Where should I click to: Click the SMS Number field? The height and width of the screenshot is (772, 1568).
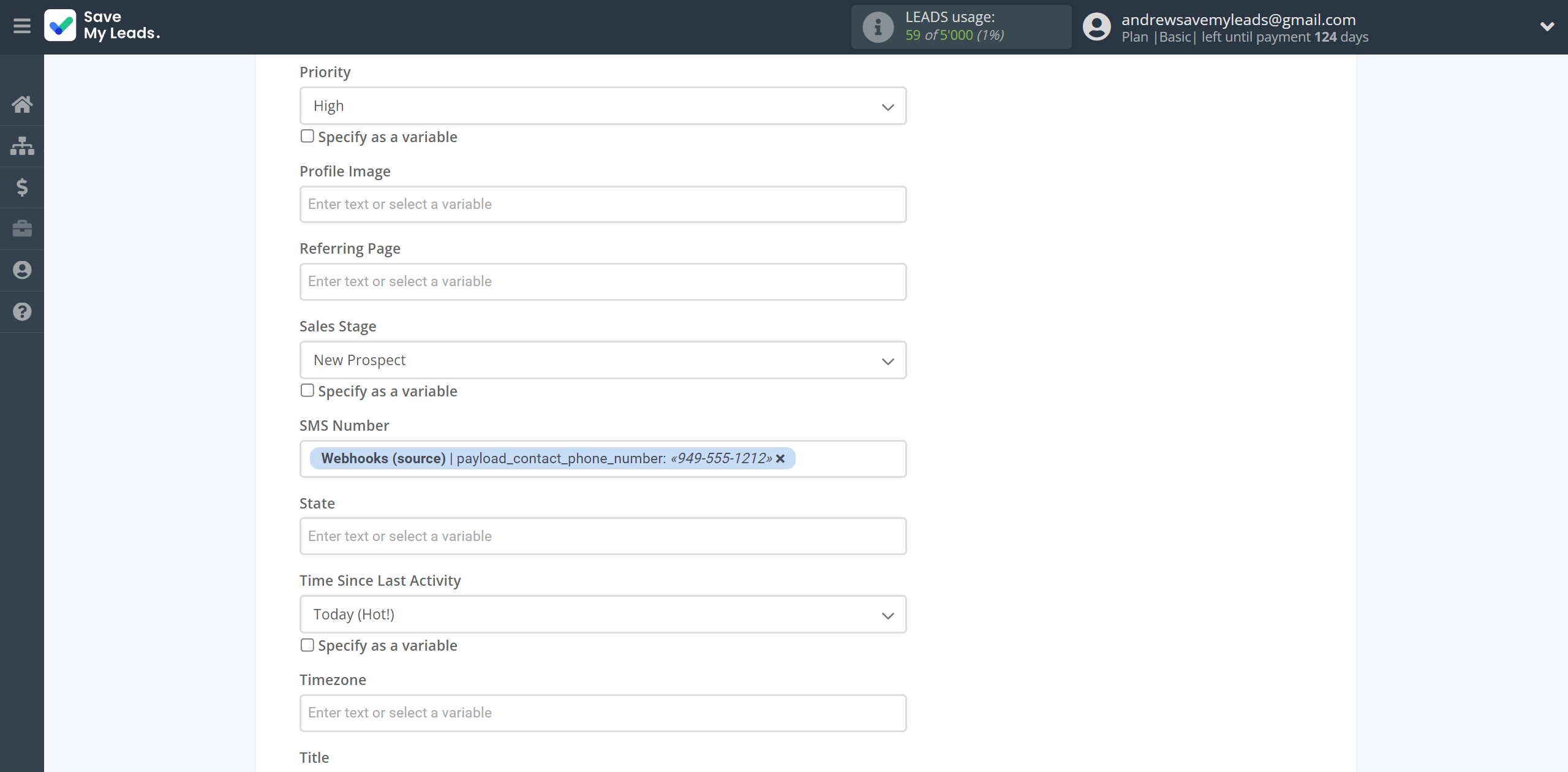pyautogui.click(x=603, y=459)
